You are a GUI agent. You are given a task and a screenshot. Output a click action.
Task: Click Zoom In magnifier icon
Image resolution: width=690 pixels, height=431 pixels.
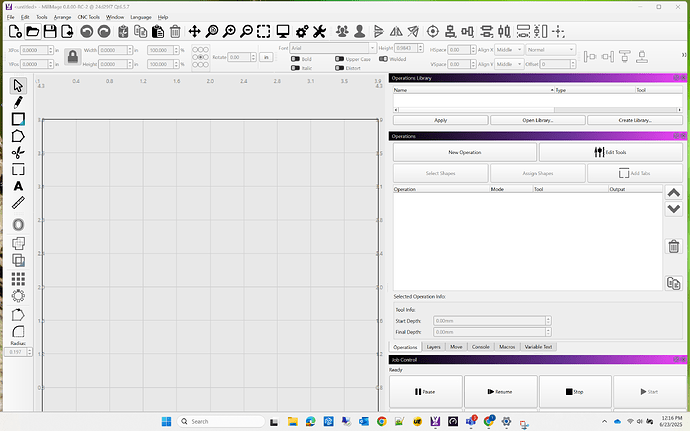pyautogui.click(x=229, y=31)
